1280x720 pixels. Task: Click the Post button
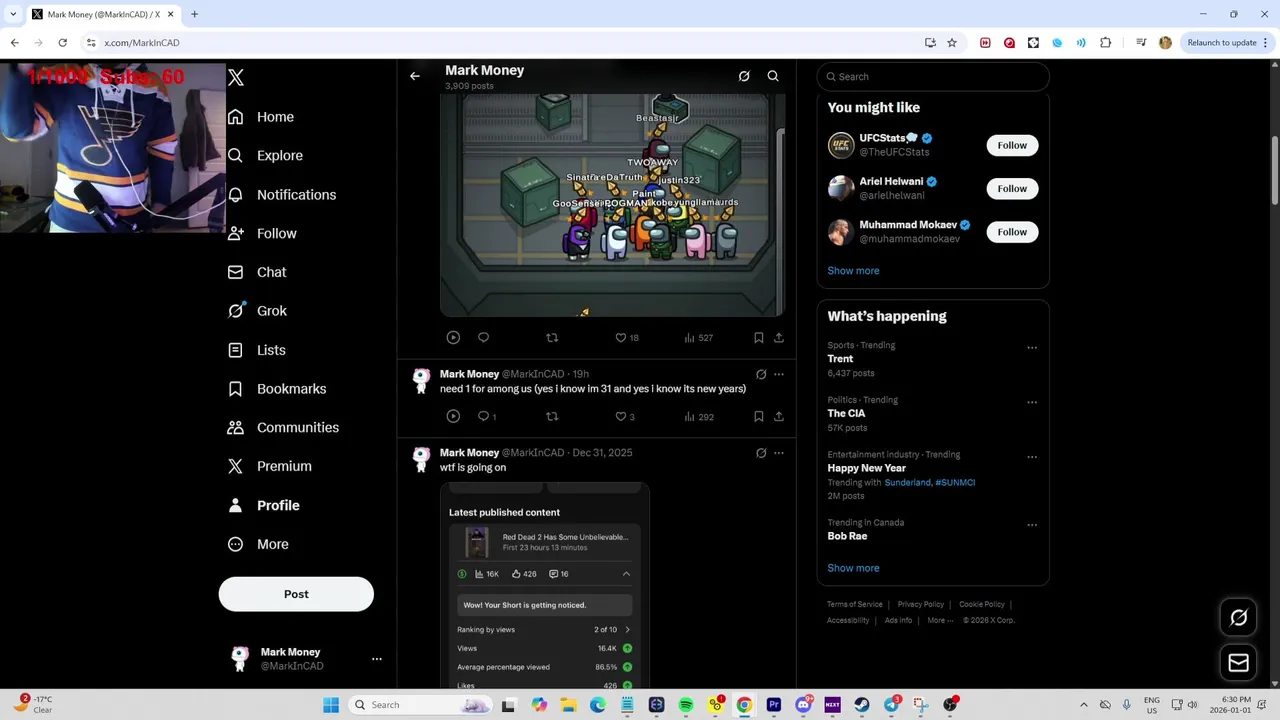(296, 594)
